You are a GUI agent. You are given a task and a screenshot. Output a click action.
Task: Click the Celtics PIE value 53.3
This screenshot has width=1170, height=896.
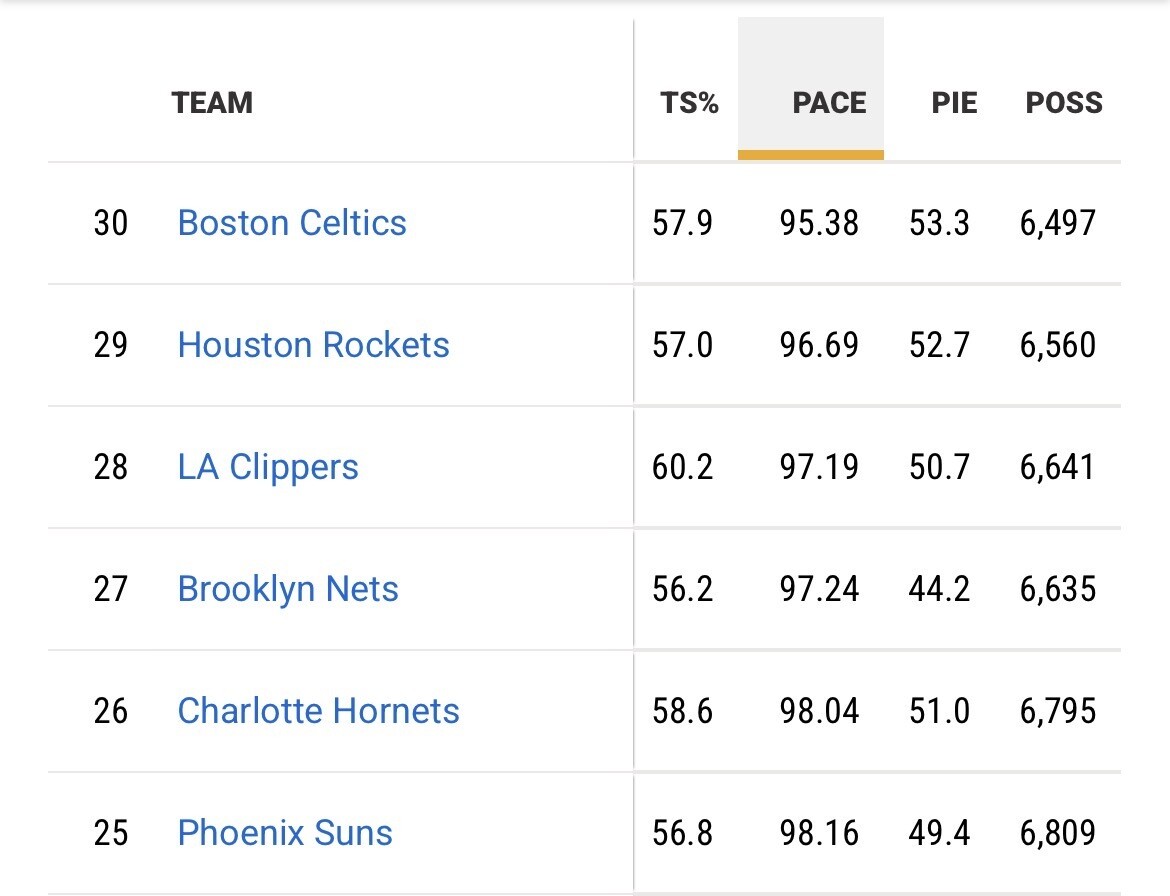[x=939, y=222]
